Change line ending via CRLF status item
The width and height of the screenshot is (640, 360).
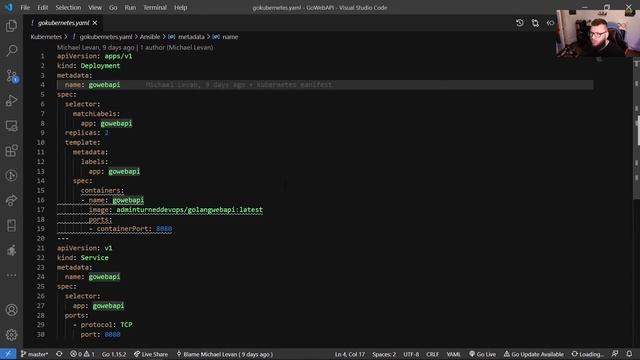[433, 354]
